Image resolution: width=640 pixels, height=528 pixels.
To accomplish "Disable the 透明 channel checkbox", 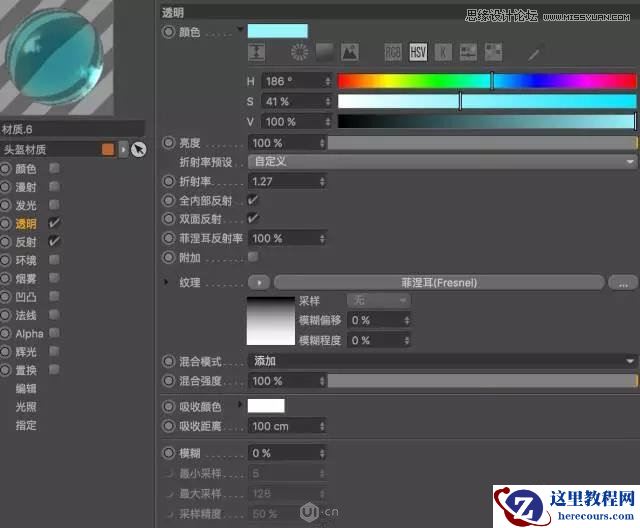I will pos(54,223).
